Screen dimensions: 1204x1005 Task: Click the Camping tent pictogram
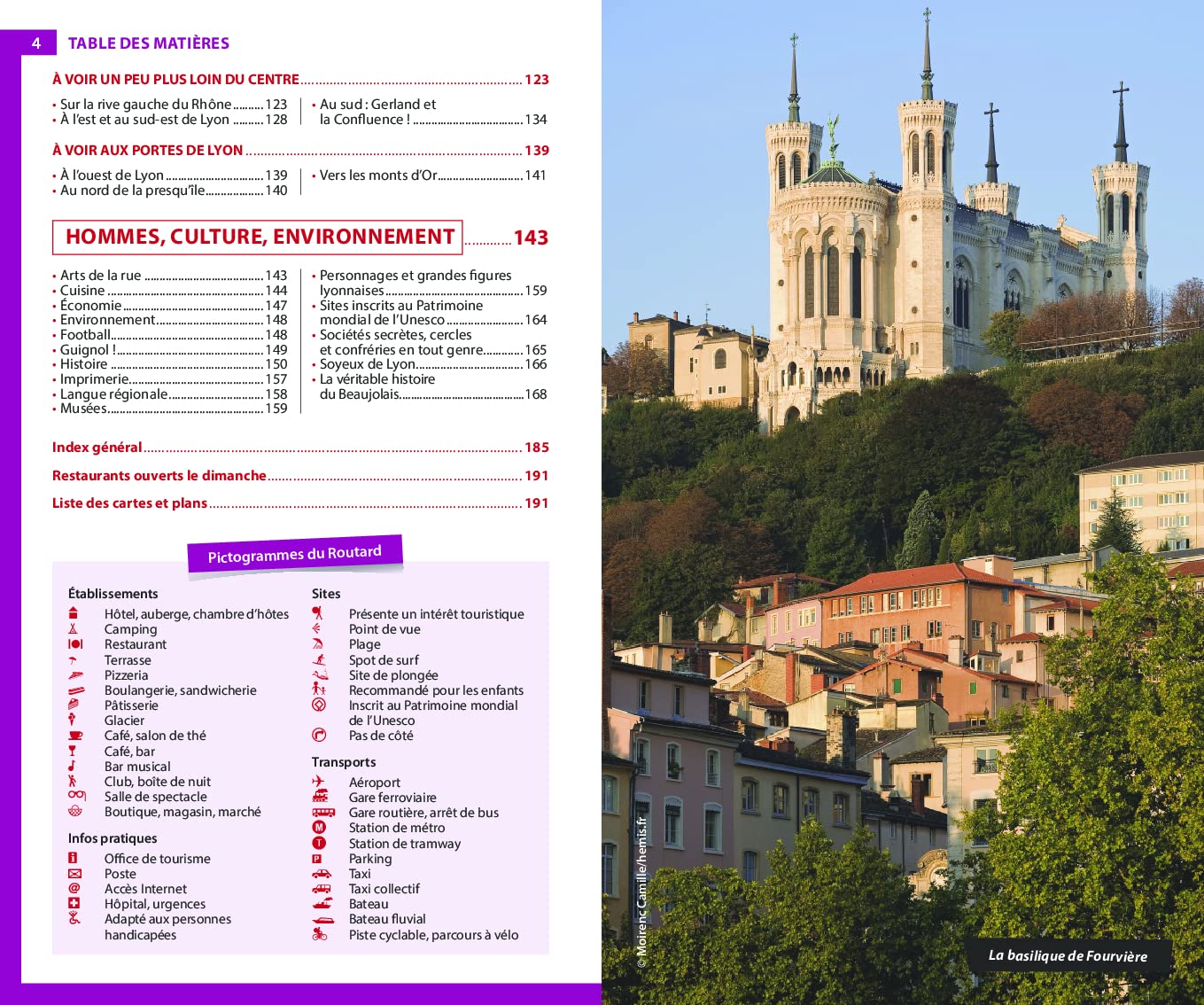click(x=74, y=629)
